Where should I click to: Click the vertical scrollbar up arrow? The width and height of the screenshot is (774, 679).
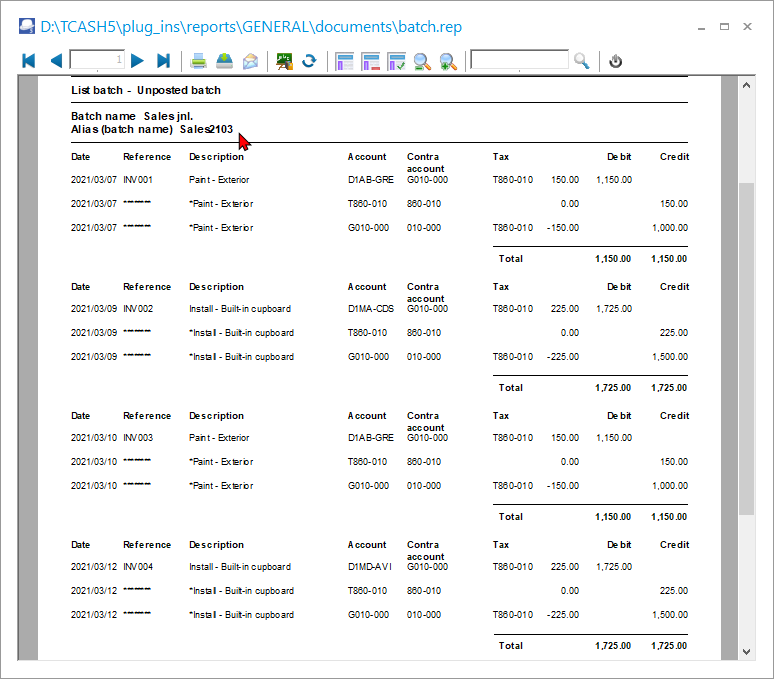(746, 87)
